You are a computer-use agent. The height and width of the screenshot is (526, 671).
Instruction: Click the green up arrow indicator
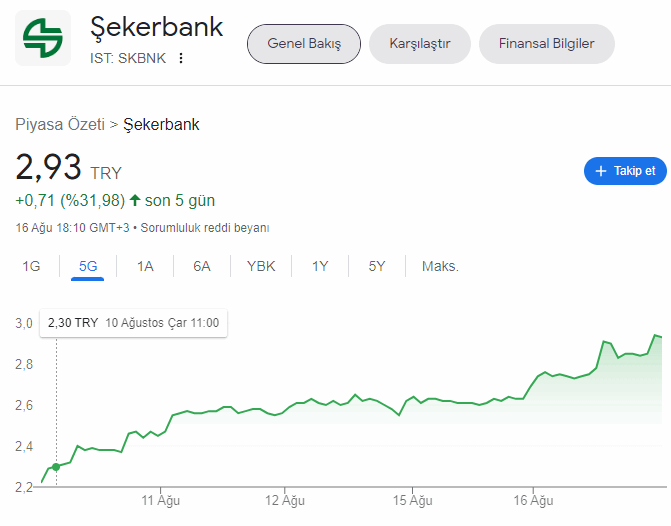pos(135,200)
